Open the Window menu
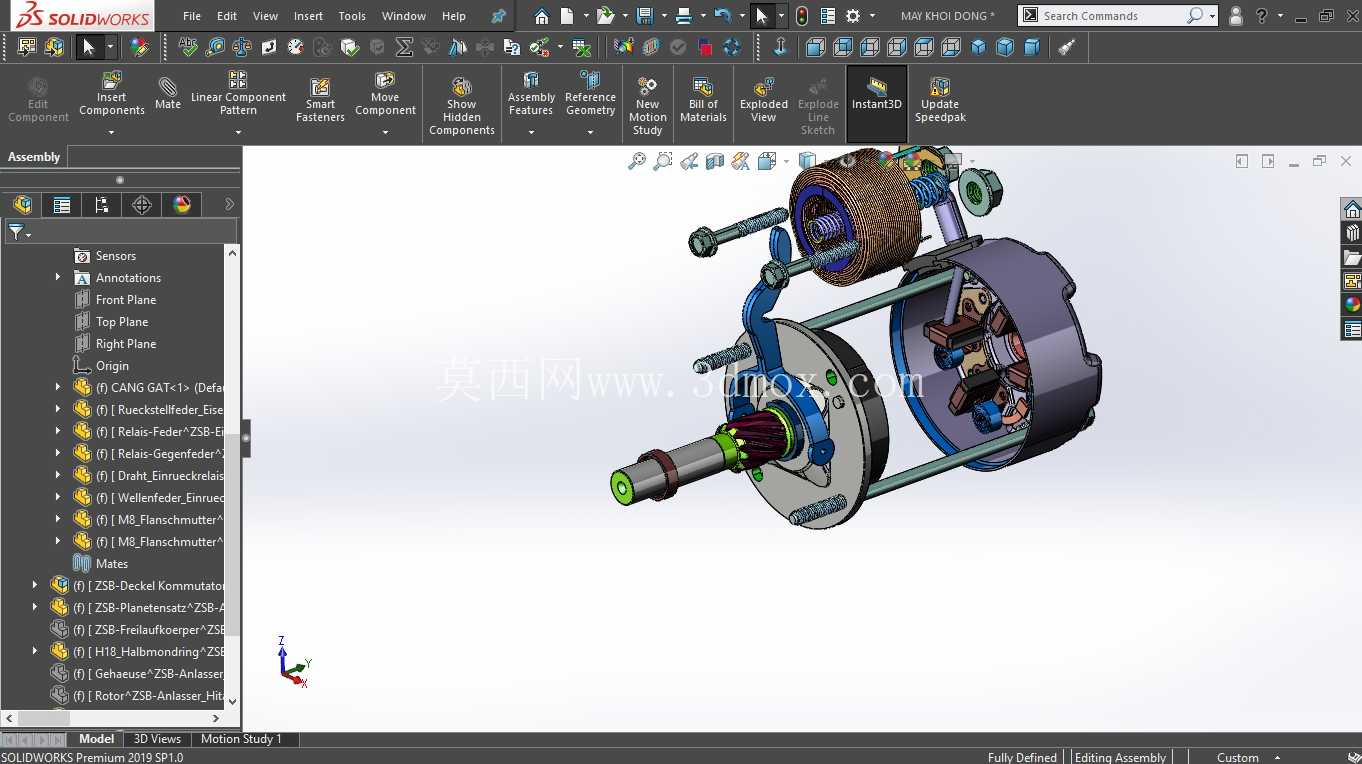This screenshot has height=764, width=1362. click(404, 16)
